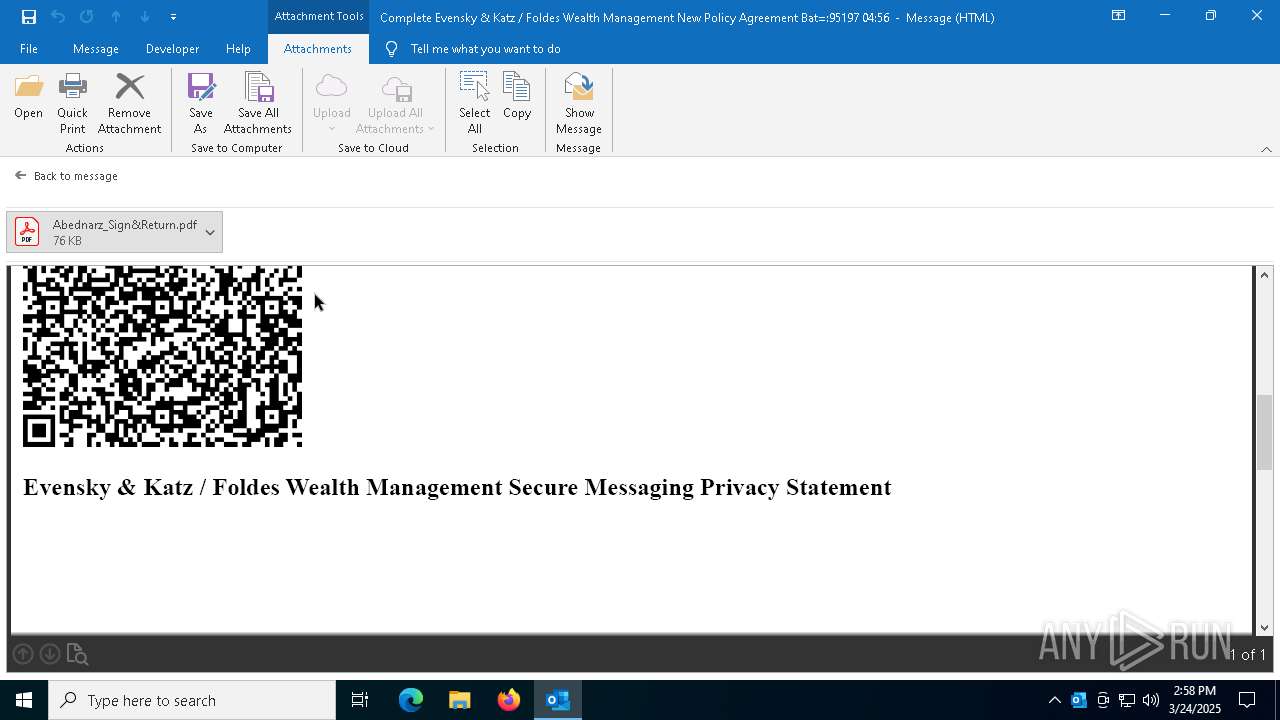This screenshot has width=1280, height=720.
Task: Remove Attachment from the message
Action: pos(129,104)
